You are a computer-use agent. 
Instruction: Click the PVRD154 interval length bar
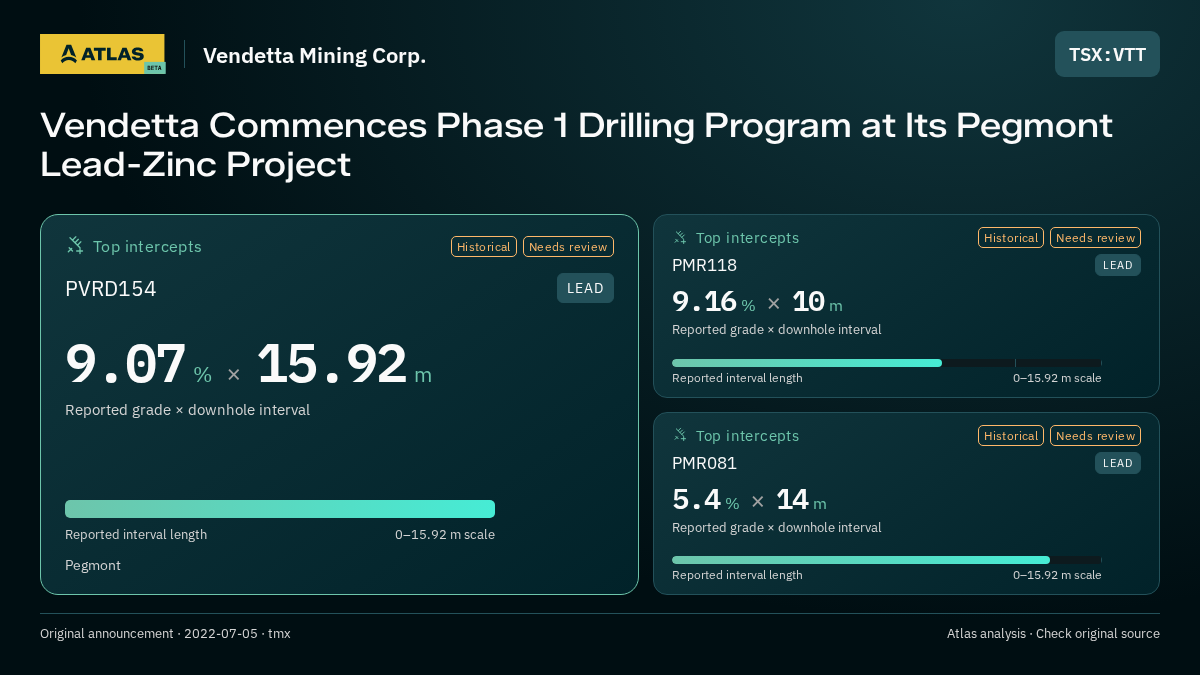click(x=280, y=509)
